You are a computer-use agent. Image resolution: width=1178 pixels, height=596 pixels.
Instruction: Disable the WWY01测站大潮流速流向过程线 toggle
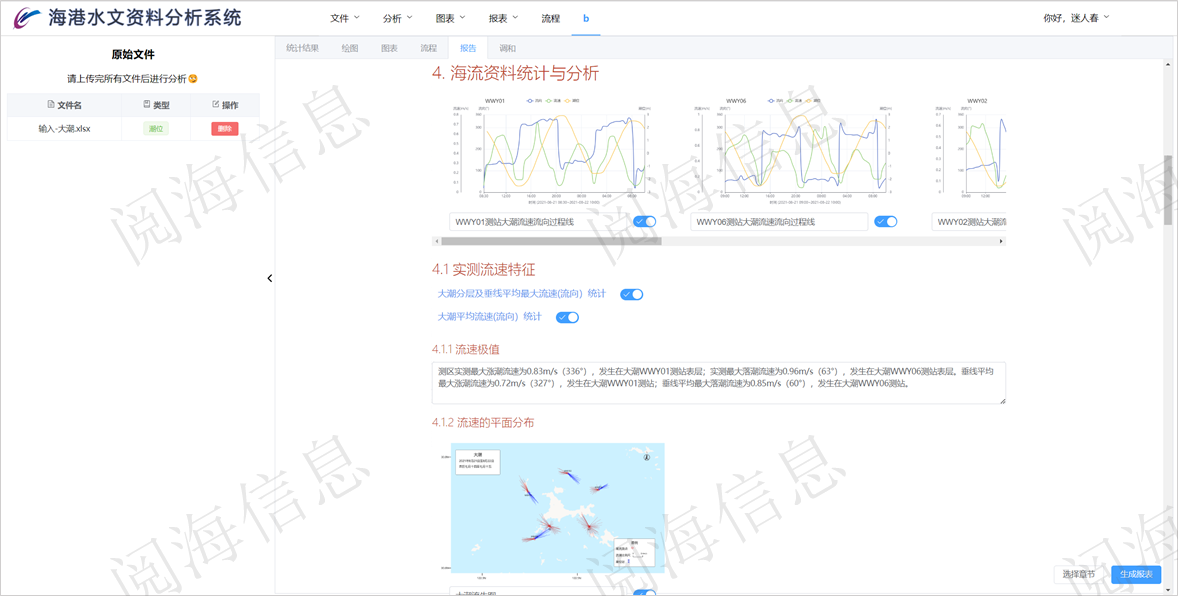coord(645,221)
